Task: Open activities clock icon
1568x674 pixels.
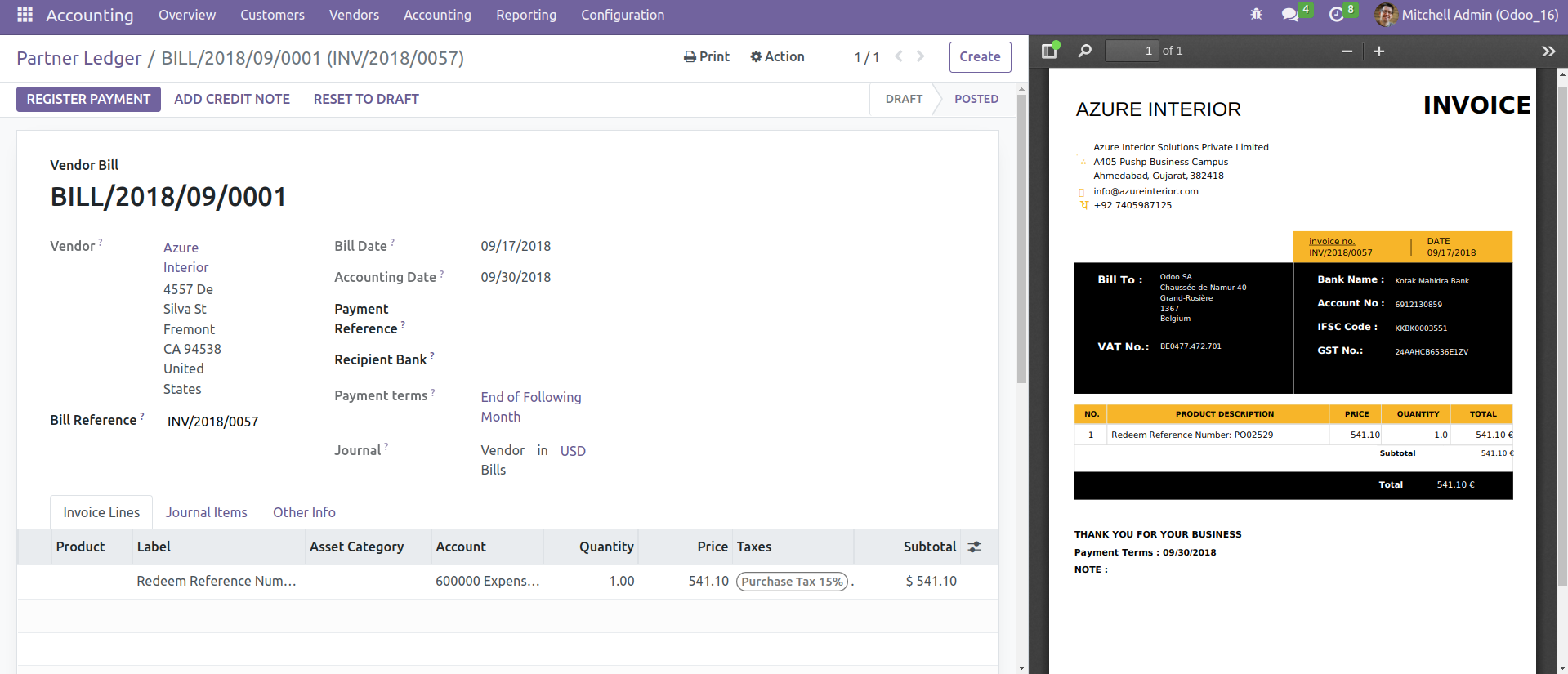Action: point(1336,15)
